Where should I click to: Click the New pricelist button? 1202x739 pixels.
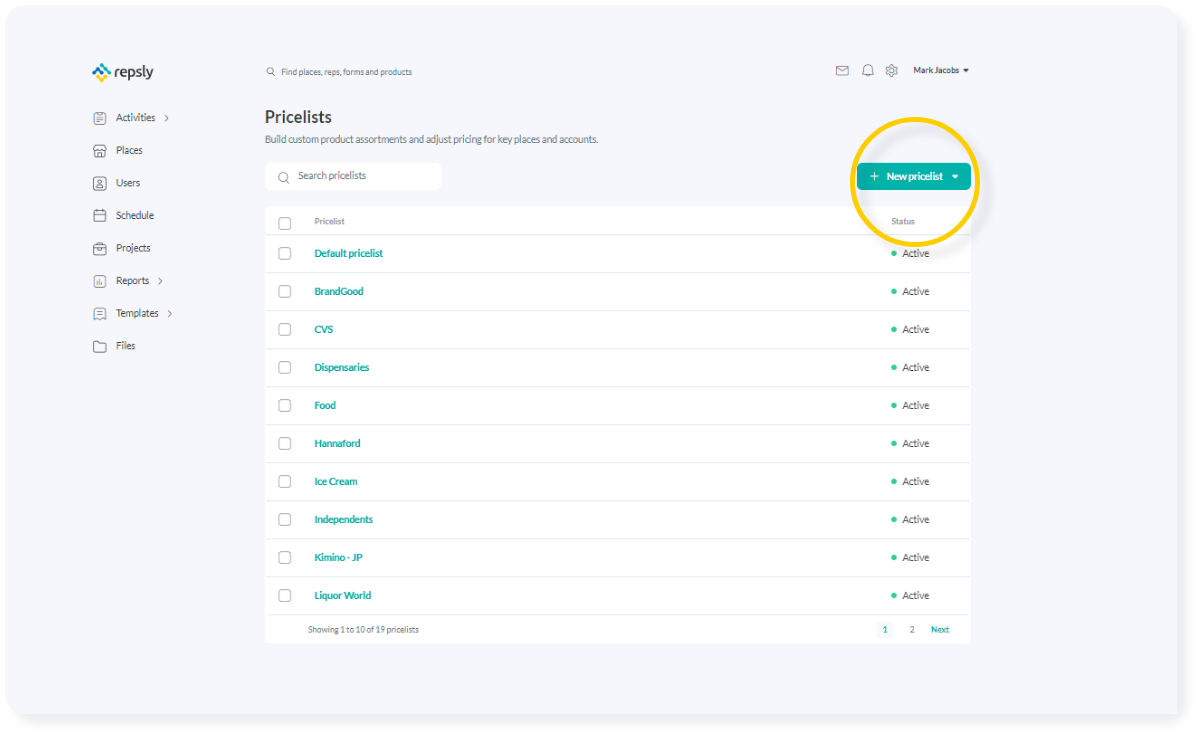click(913, 177)
